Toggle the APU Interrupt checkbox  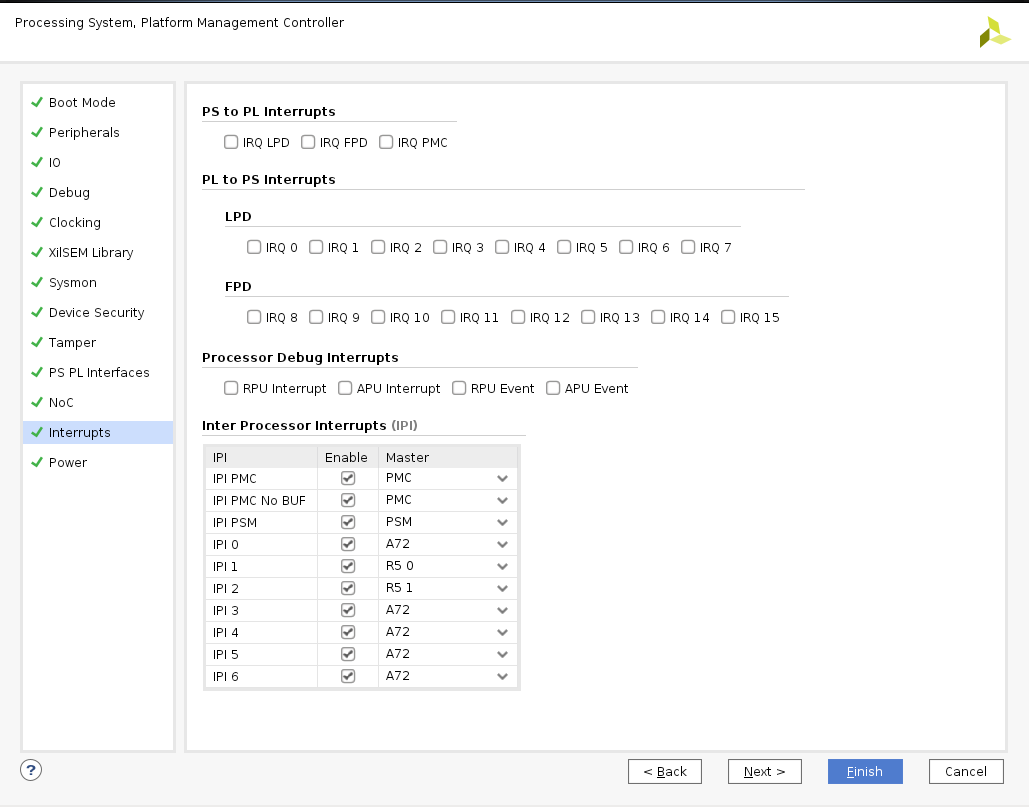click(x=345, y=389)
